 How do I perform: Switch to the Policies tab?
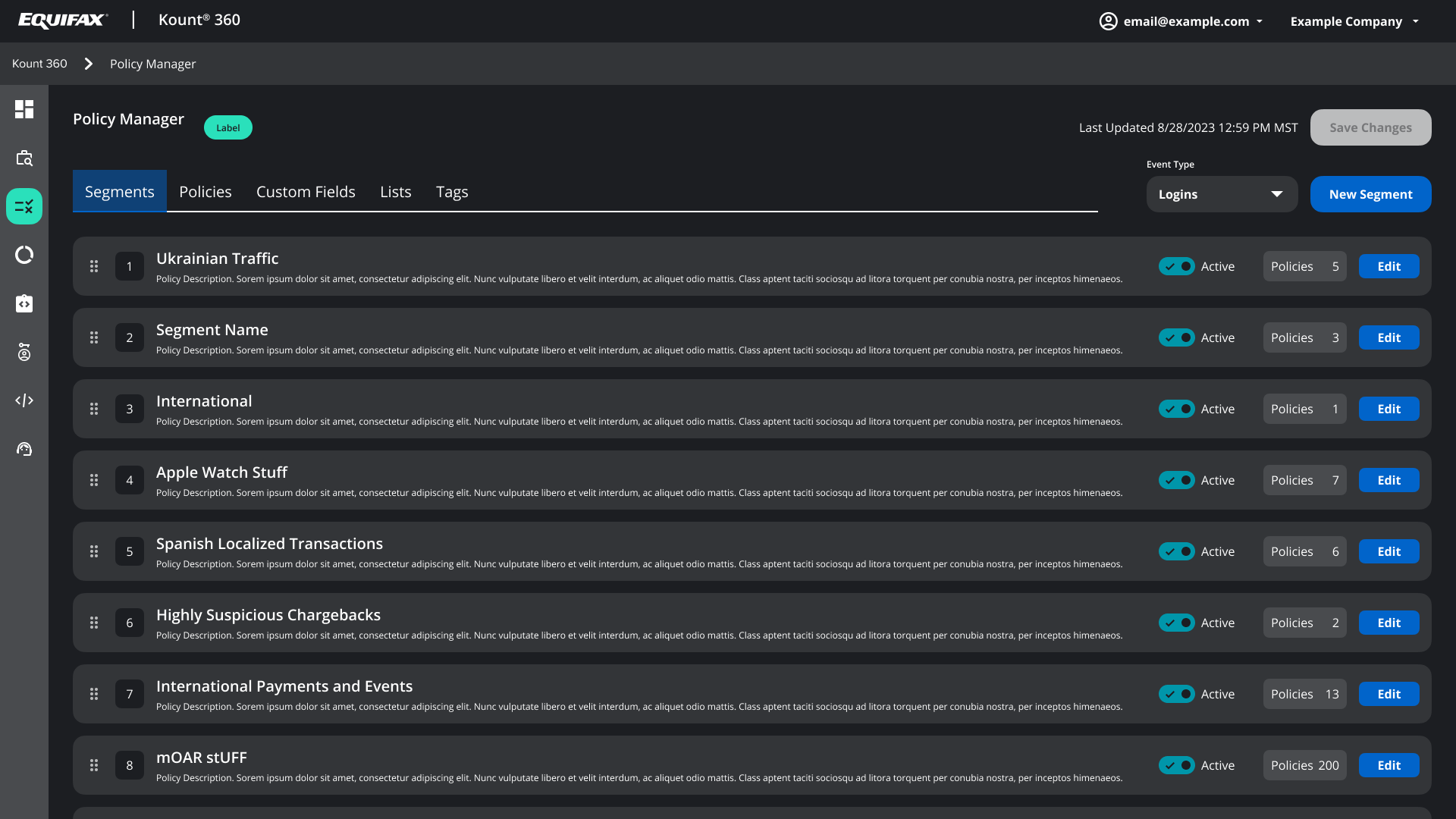point(206,191)
